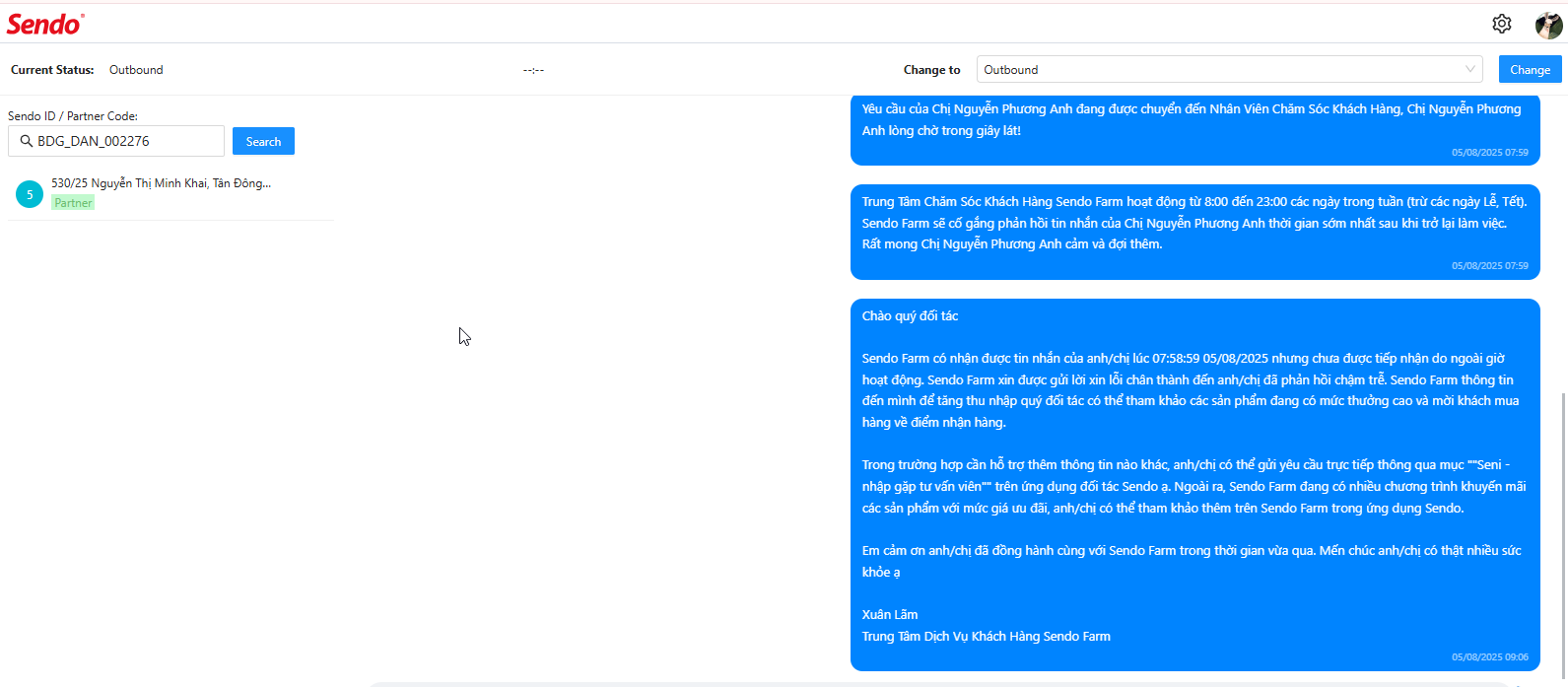Click the Xuân Lâm signature line

pyautogui.click(x=890, y=614)
